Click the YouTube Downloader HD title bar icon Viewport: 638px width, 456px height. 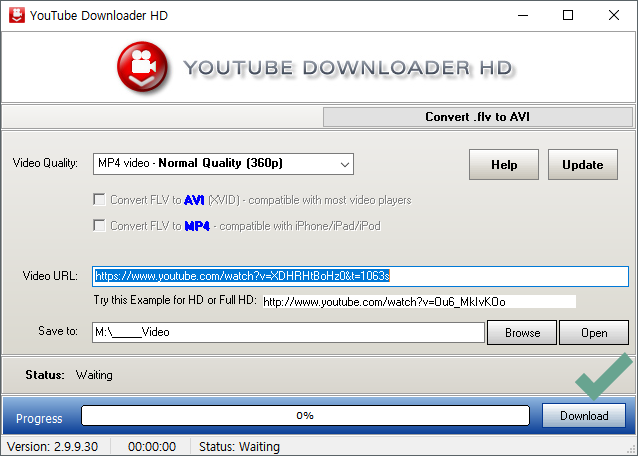[x=17, y=15]
